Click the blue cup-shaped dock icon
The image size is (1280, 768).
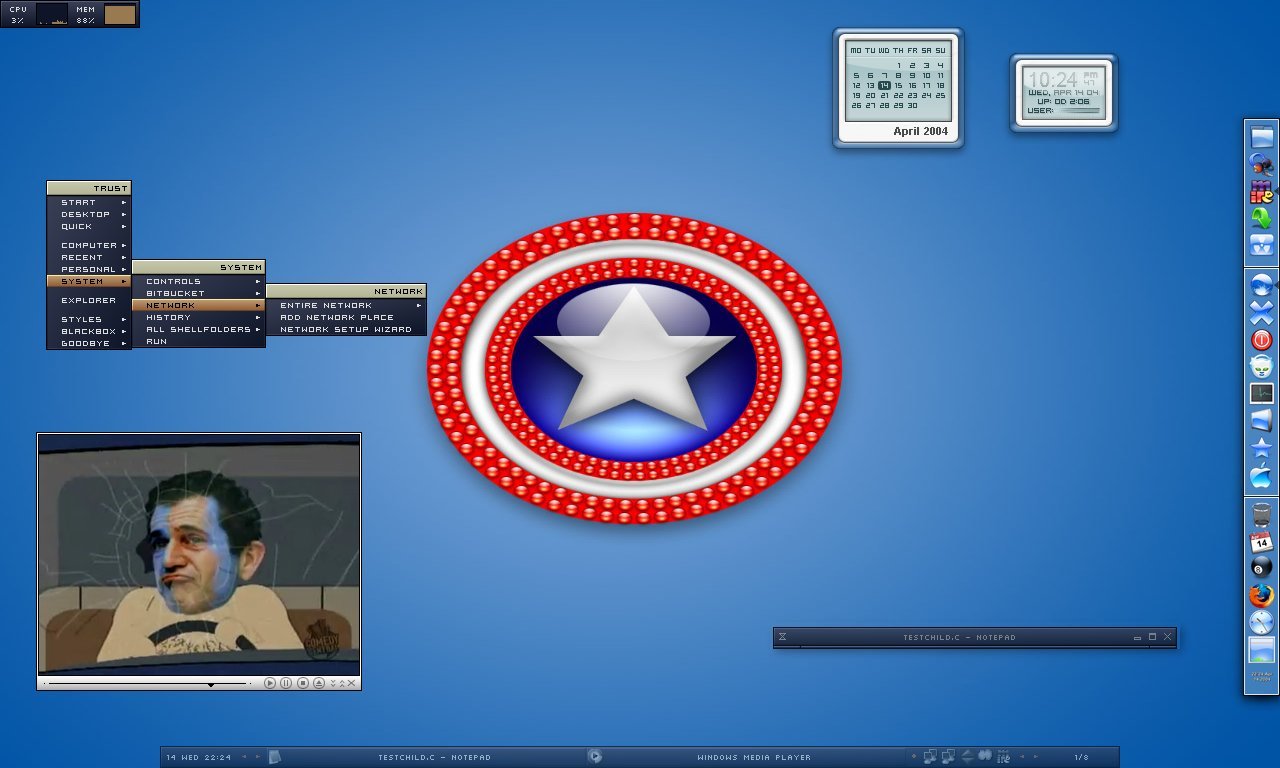tap(1261, 421)
